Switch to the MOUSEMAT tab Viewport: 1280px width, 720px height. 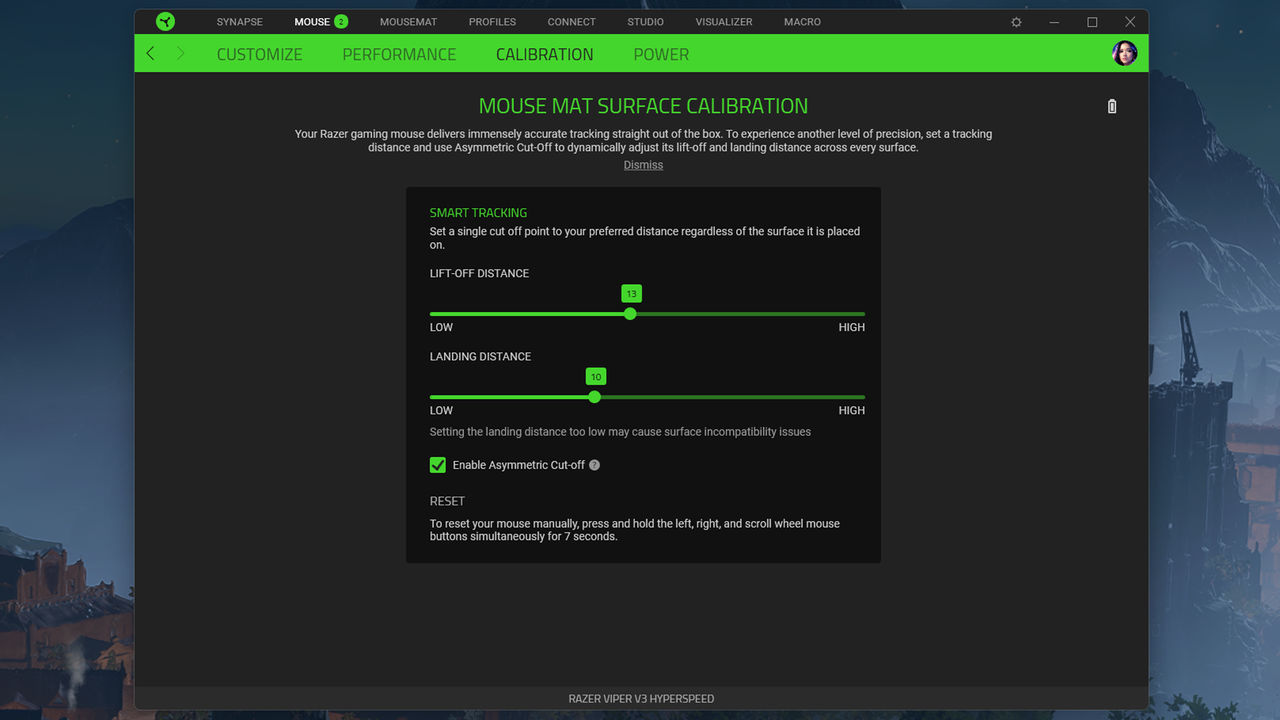click(408, 22)
